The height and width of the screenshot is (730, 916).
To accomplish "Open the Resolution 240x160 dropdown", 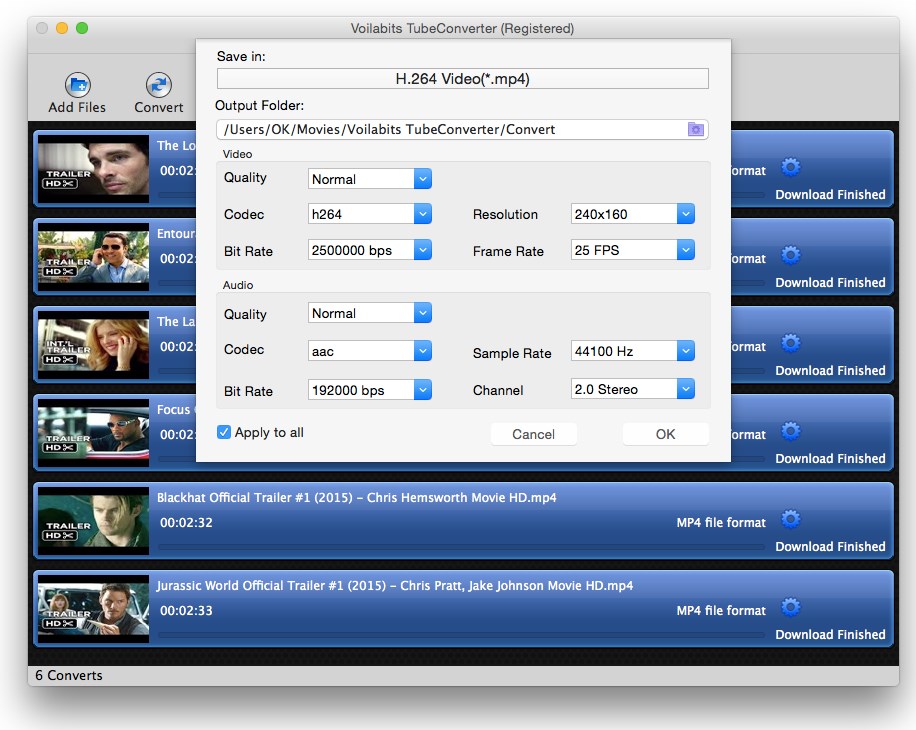I will click(x=633, y=214).
